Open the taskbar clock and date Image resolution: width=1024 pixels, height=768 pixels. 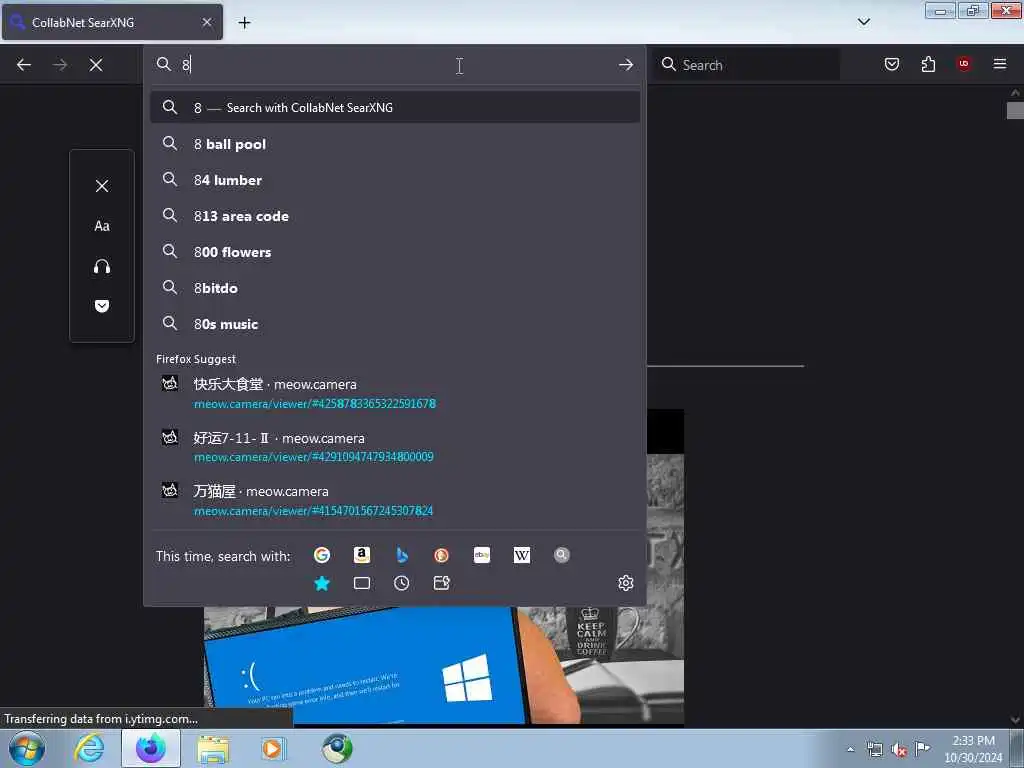(973, 749)
